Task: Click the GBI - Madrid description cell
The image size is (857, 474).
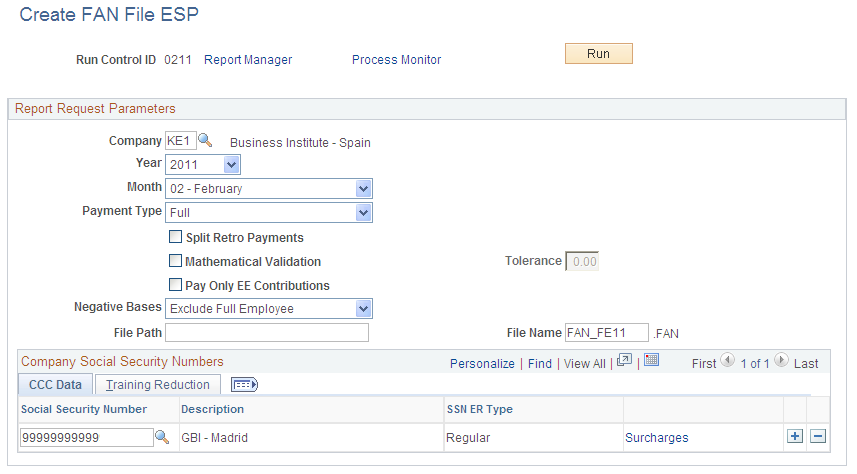Action: 214,438
